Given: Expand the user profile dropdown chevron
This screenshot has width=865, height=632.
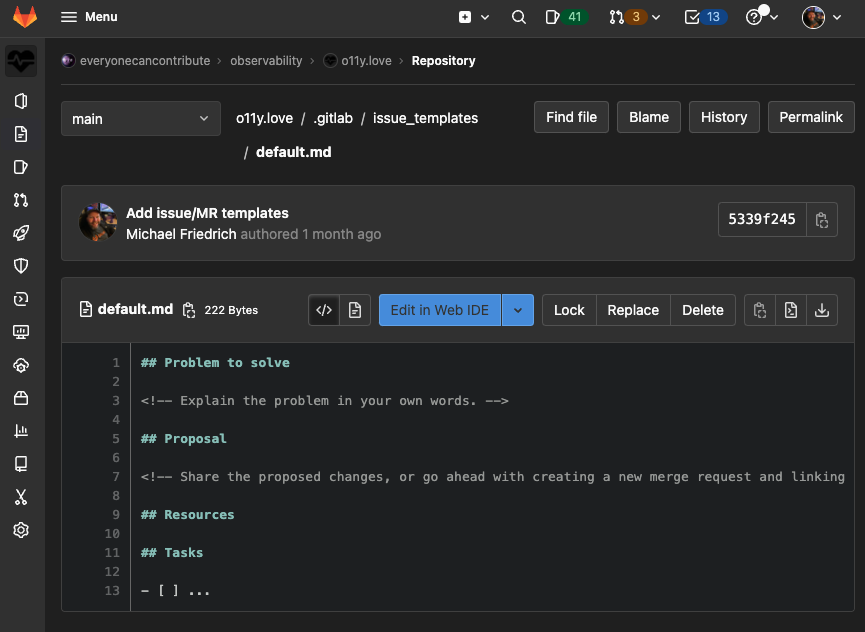Looking at the screenshot, I should point(837,17).
